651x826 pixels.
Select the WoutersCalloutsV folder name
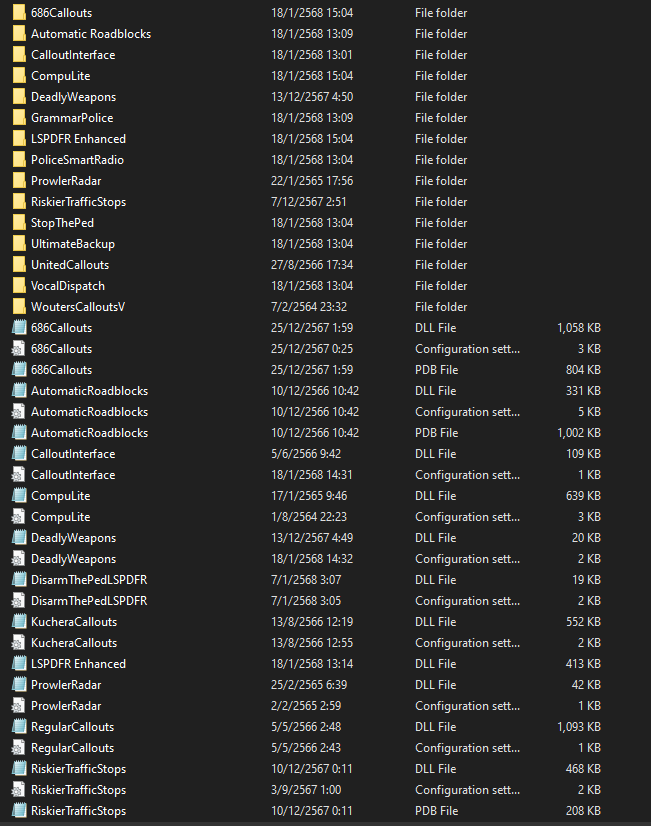click(78, 307)
